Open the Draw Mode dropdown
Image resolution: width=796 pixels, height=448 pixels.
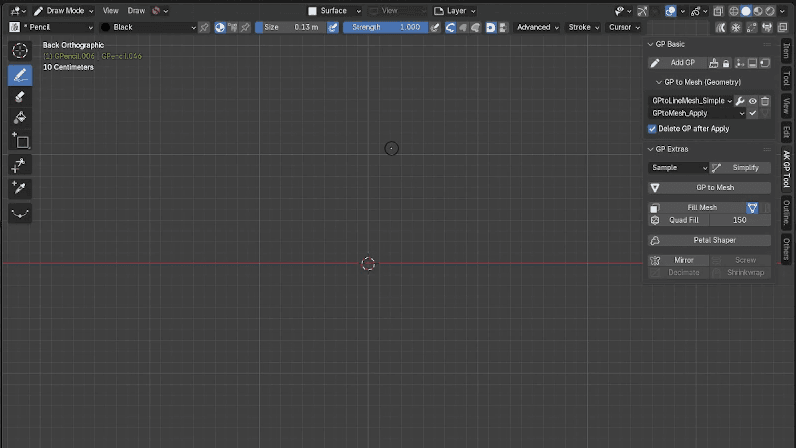pyautogui.click(x=64, y=11)
